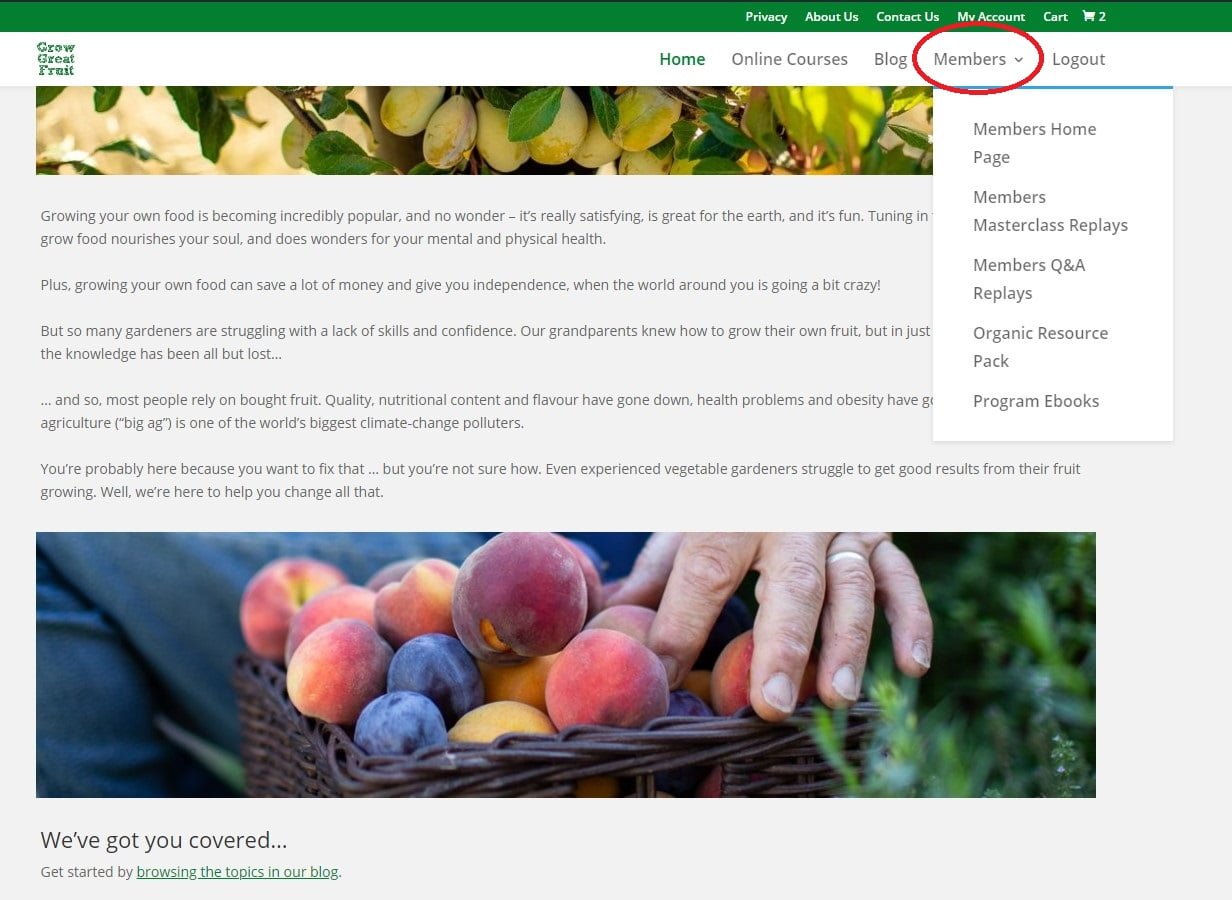Viewport: 1232px width, 900px height.
Task: Open My Account in top bar
Action: coord(991,16)
